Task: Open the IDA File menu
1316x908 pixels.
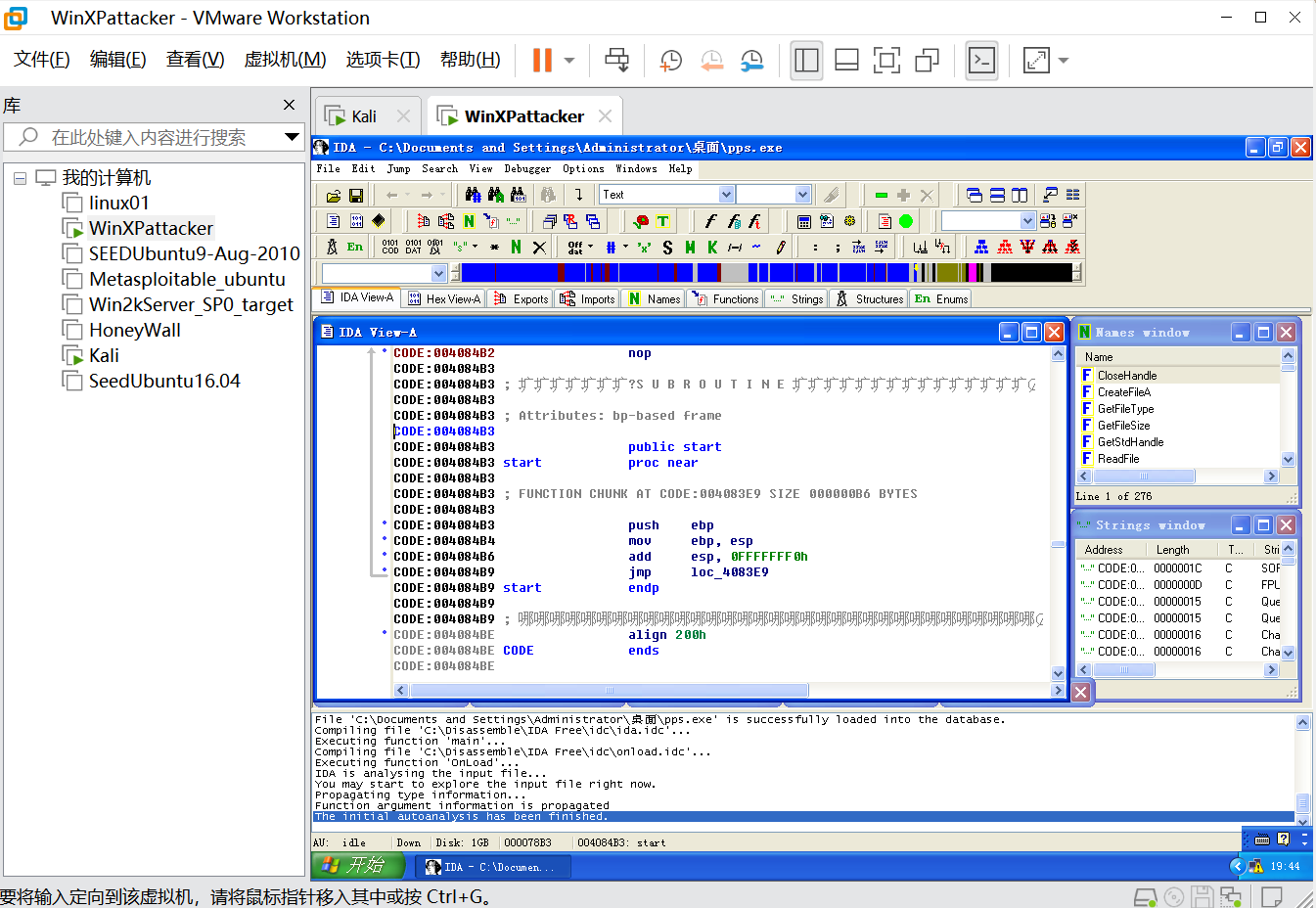Action: pyautogui.click(x=329, y=168)
